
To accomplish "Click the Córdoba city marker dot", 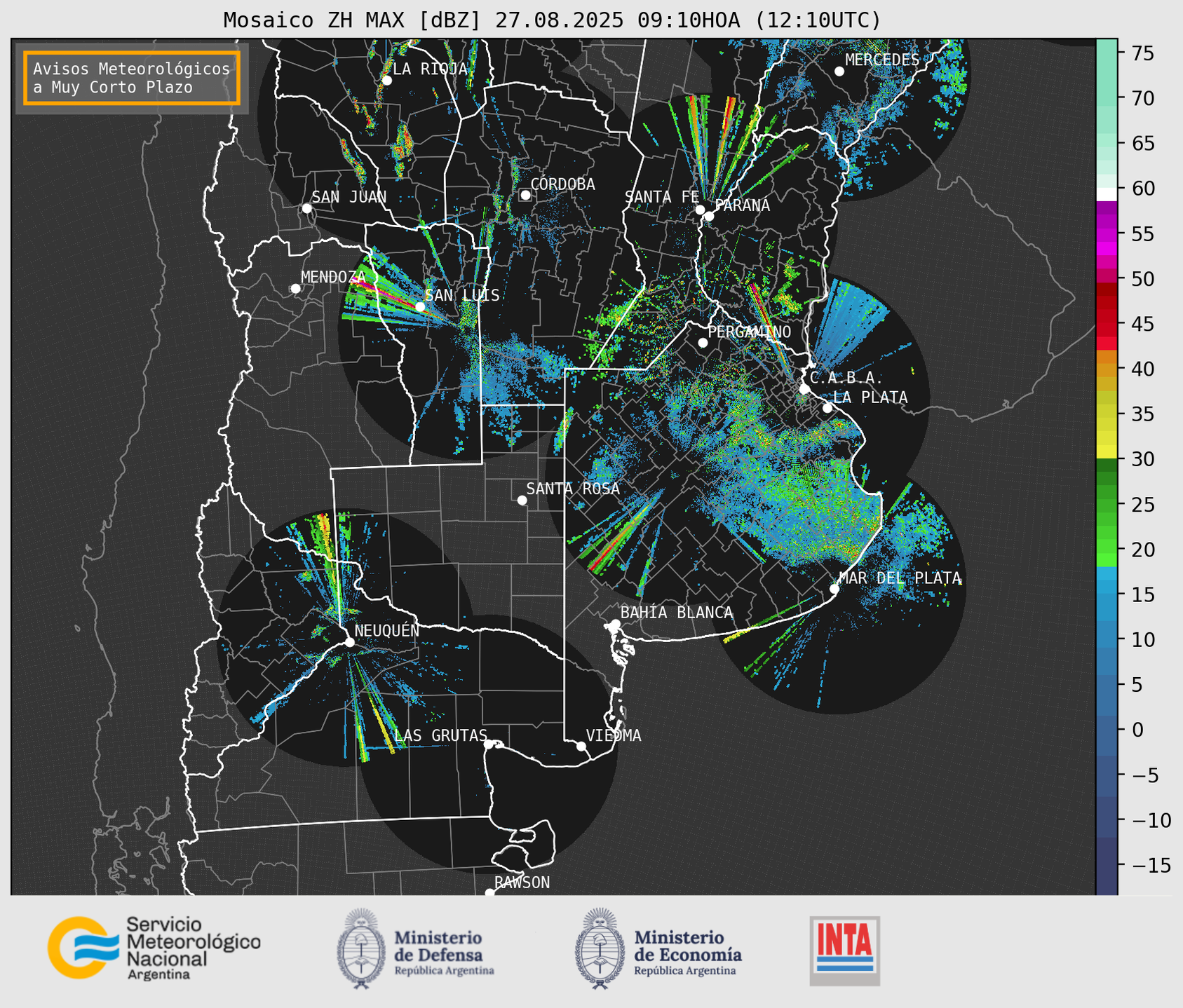I will [x=525, y=195].
